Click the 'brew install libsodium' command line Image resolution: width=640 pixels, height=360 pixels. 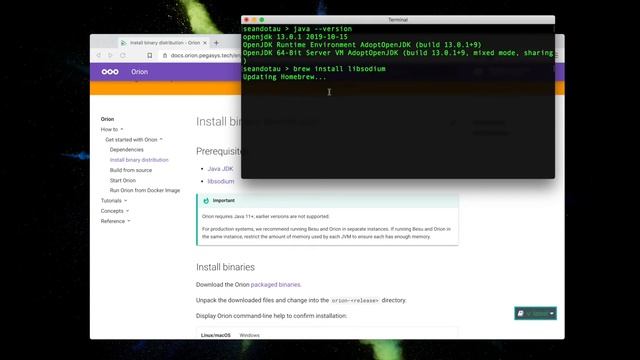pos(314,69)
